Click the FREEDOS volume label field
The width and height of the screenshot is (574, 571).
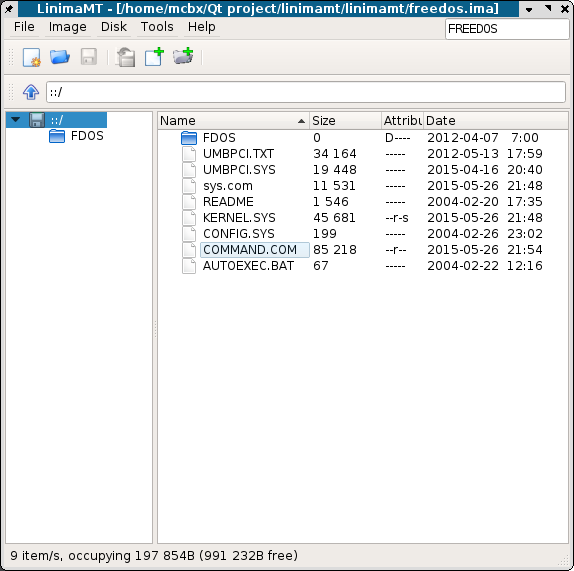507,29
